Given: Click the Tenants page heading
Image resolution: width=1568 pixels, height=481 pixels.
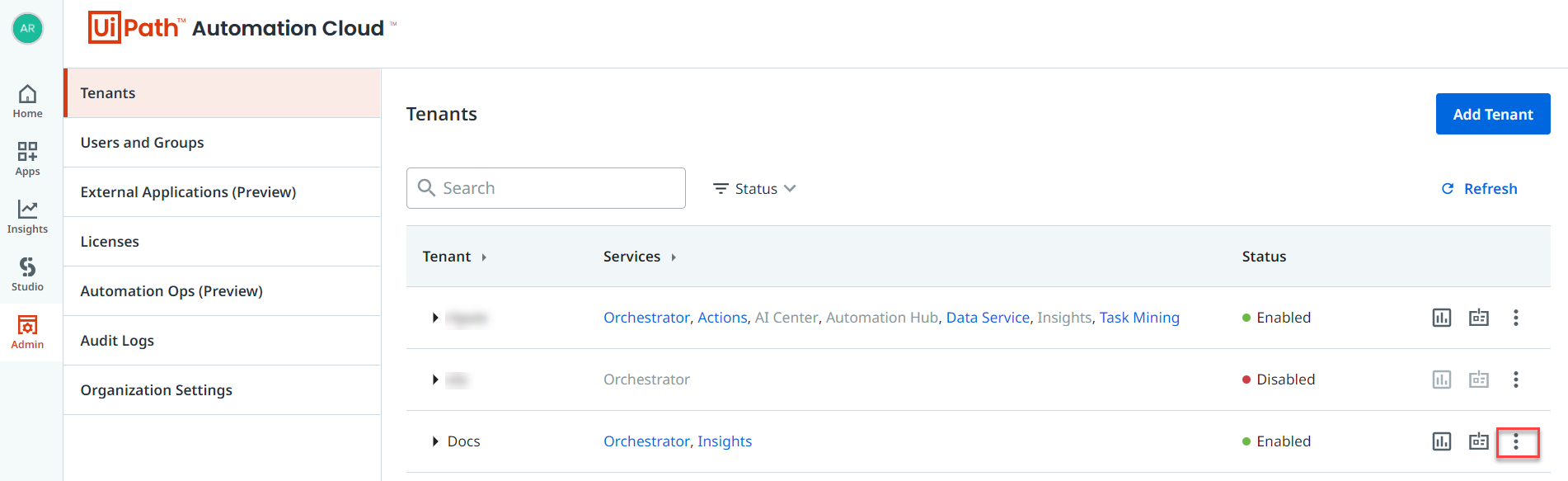Looking at the screenshot, I should (x=441, y=114).
